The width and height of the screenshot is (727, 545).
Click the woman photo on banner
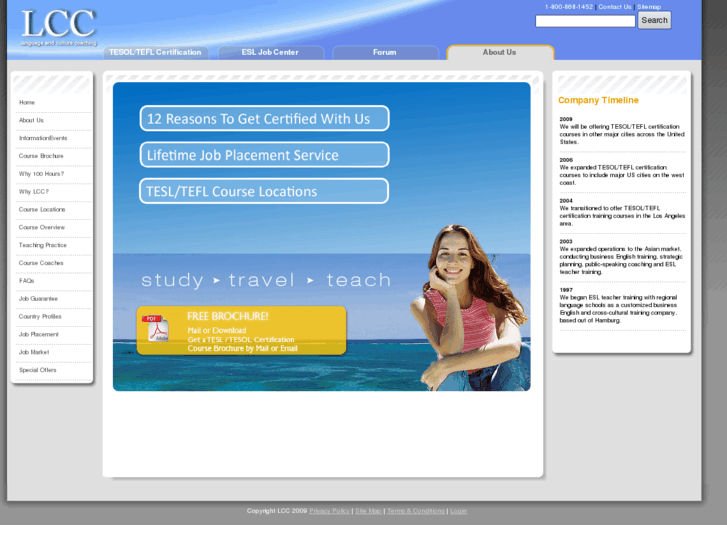click(468, 300)
